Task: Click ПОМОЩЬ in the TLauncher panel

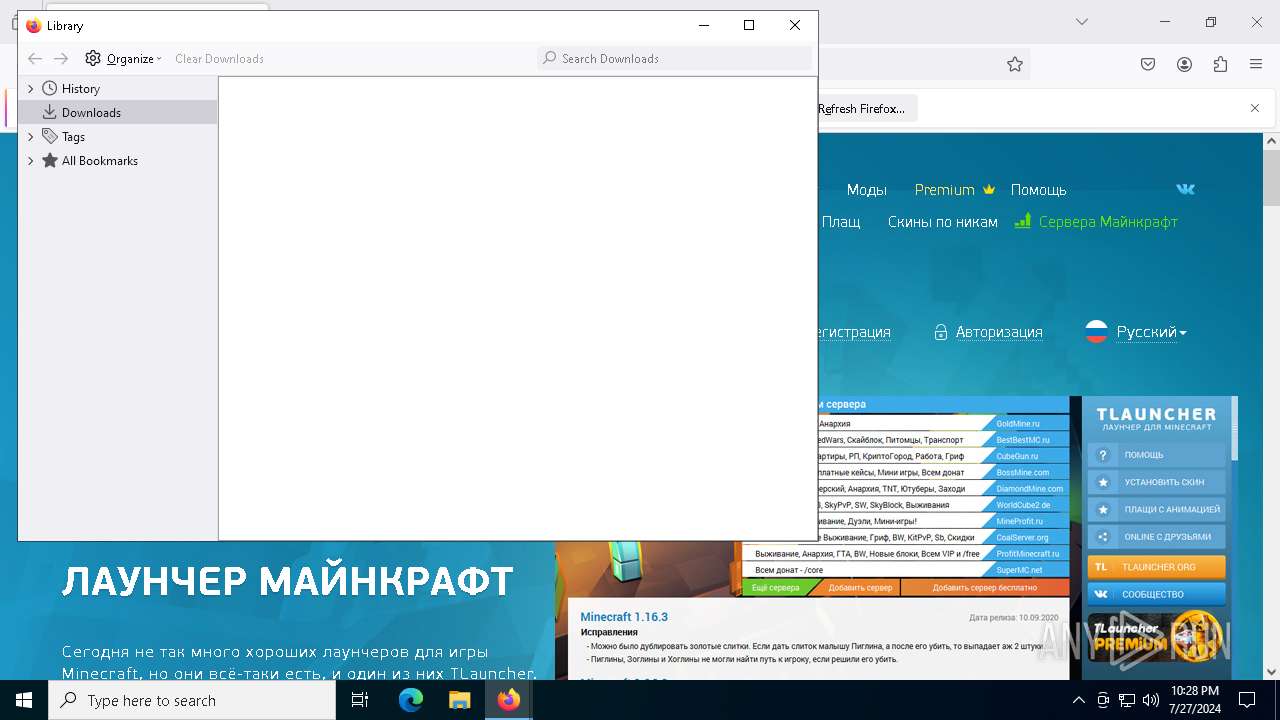Action: click(1157, 455)
